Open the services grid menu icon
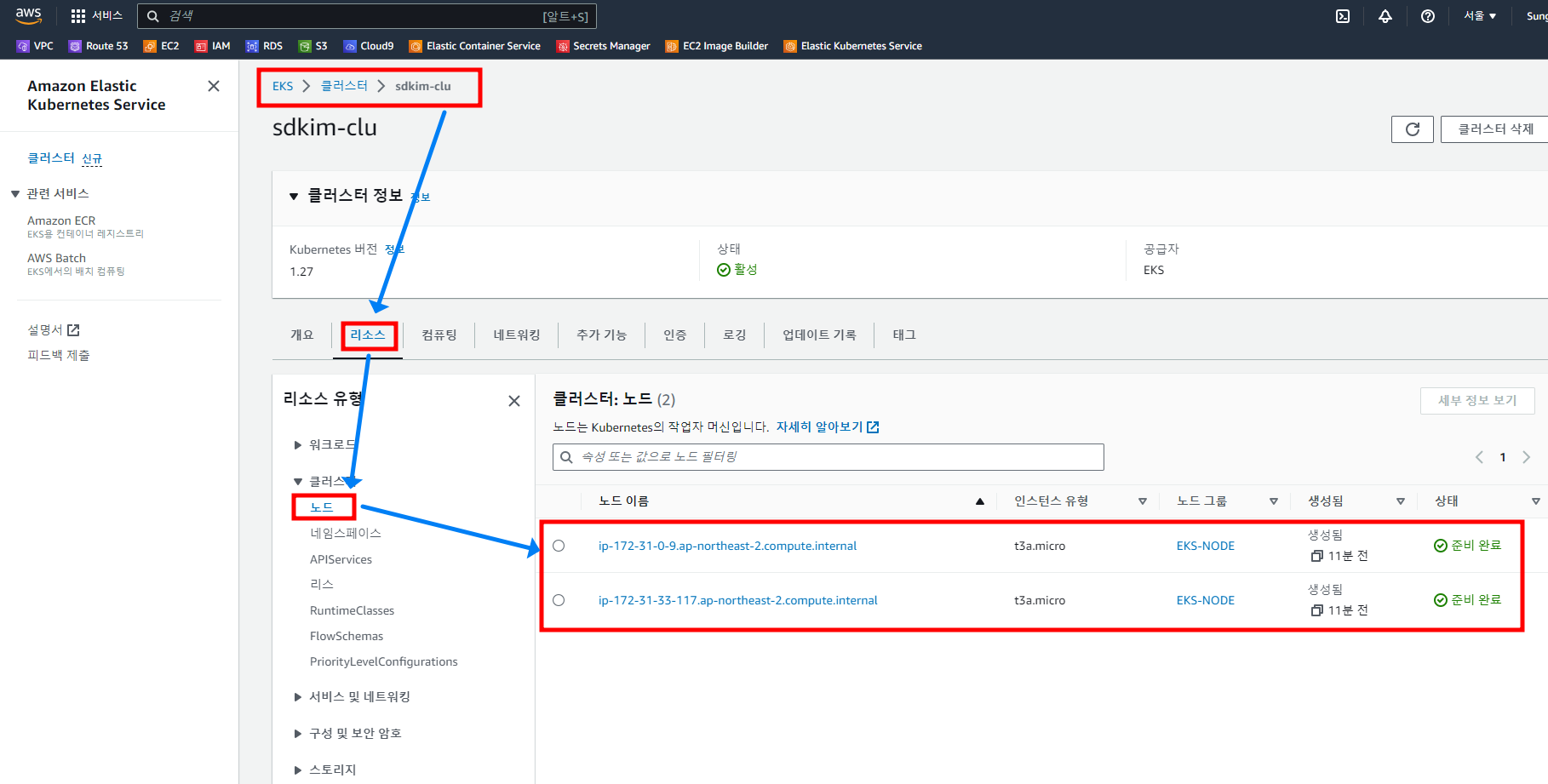The image size is (1548, 784). [x=78, y=16]
